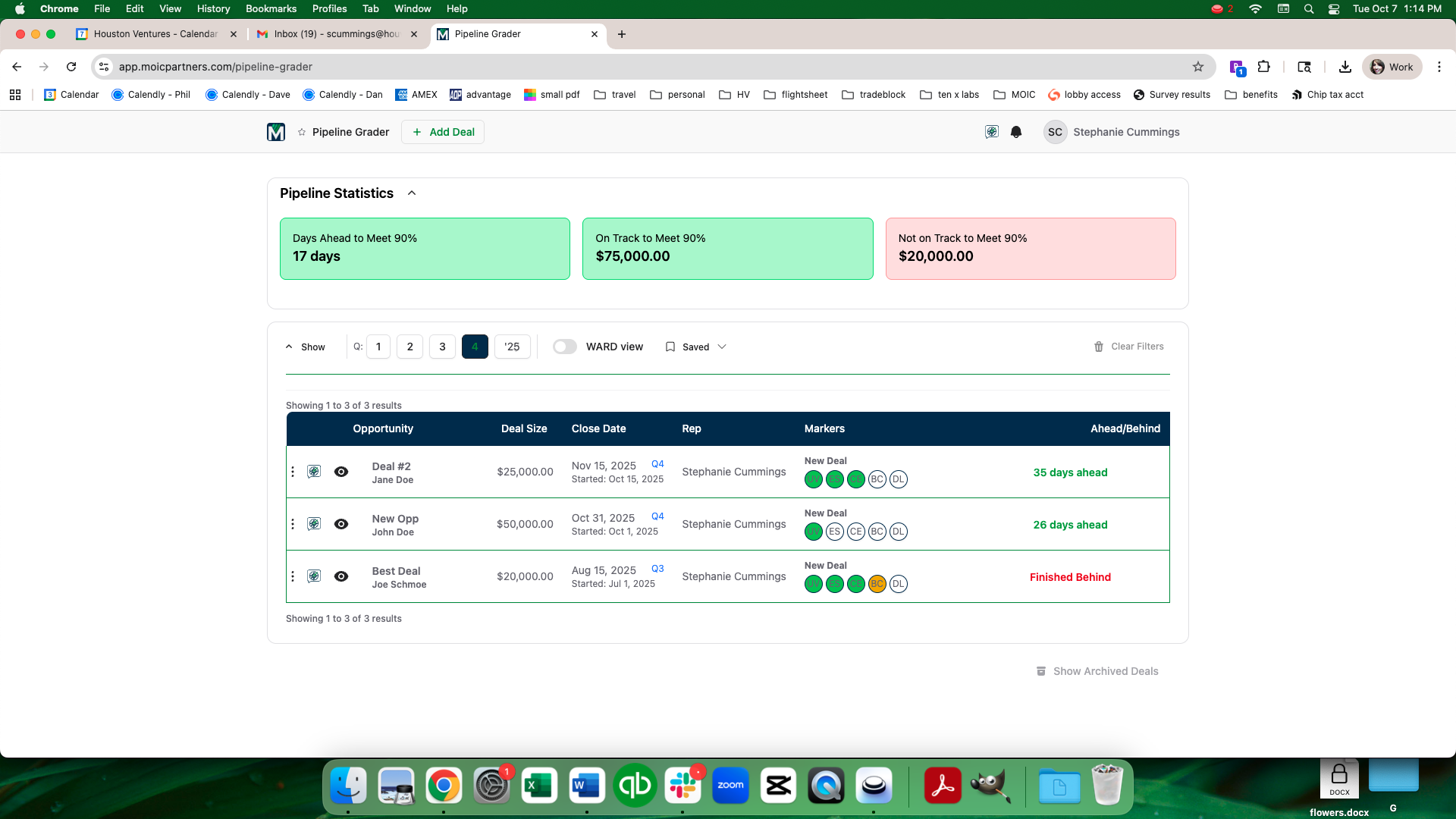
Task: Click the MOIC logo icon in header
Action: tap(276, 132)
